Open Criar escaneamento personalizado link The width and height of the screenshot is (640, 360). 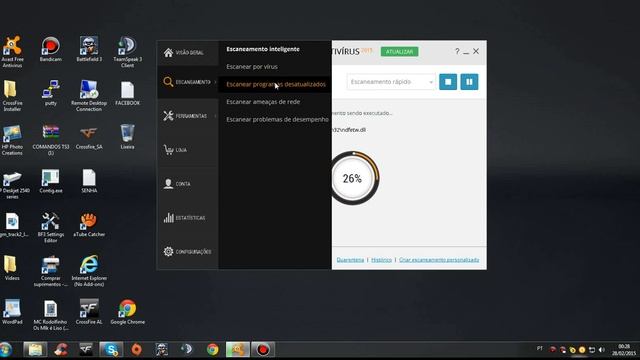(x=439, y=260)
